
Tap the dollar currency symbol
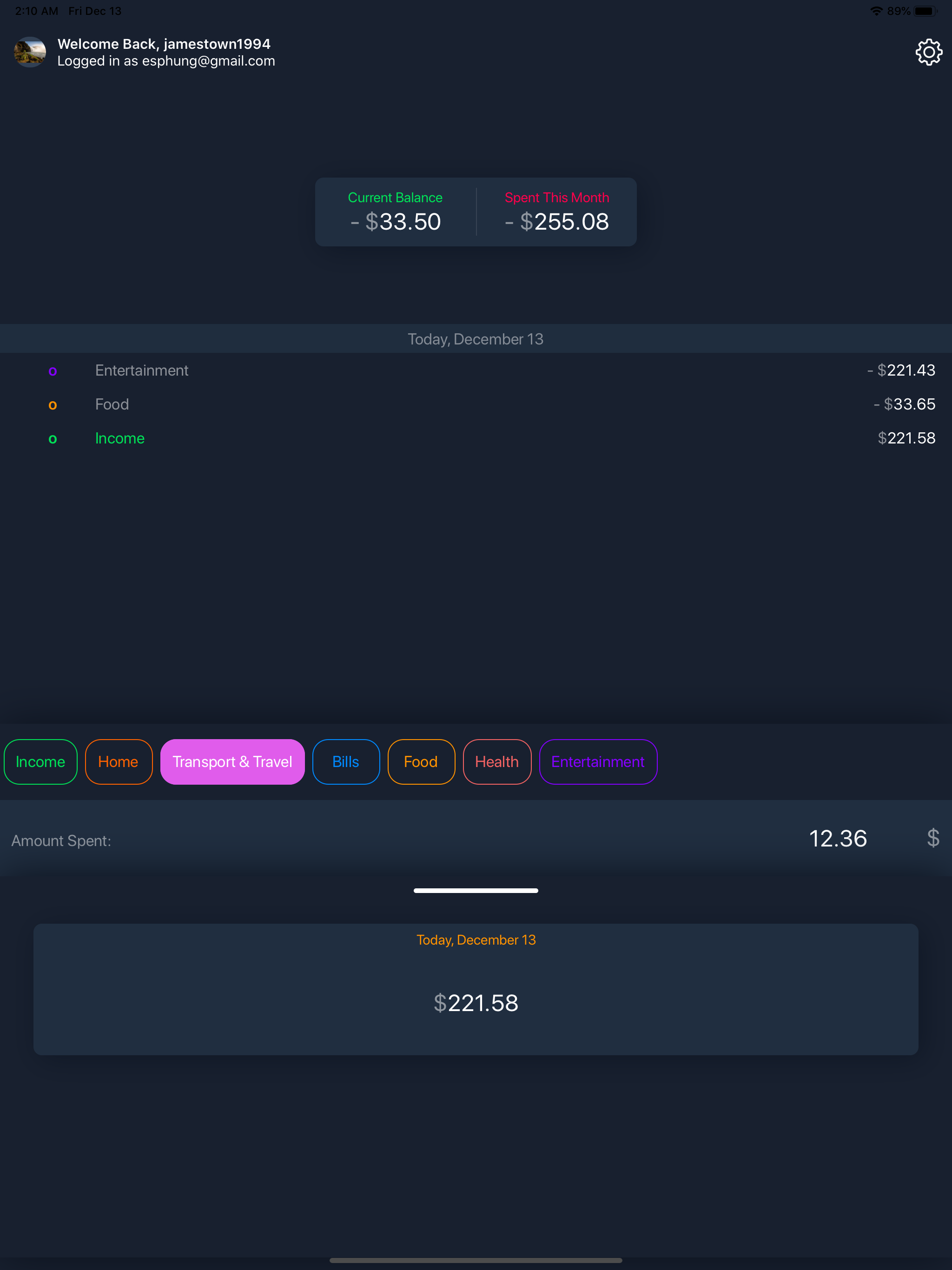933,838
